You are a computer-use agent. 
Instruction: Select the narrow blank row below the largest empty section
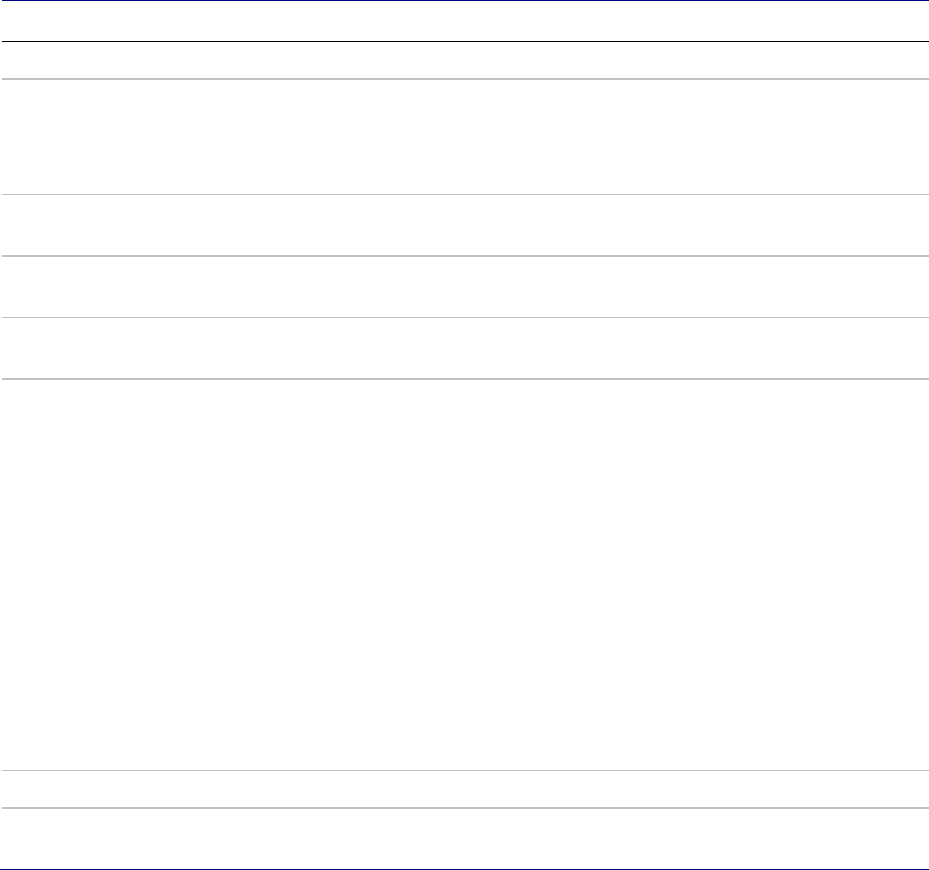point(464,789)
